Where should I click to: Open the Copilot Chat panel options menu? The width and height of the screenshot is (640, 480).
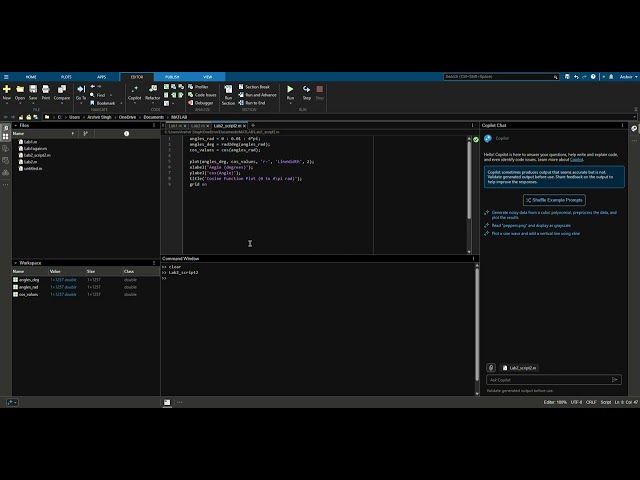tap(622, 125)
